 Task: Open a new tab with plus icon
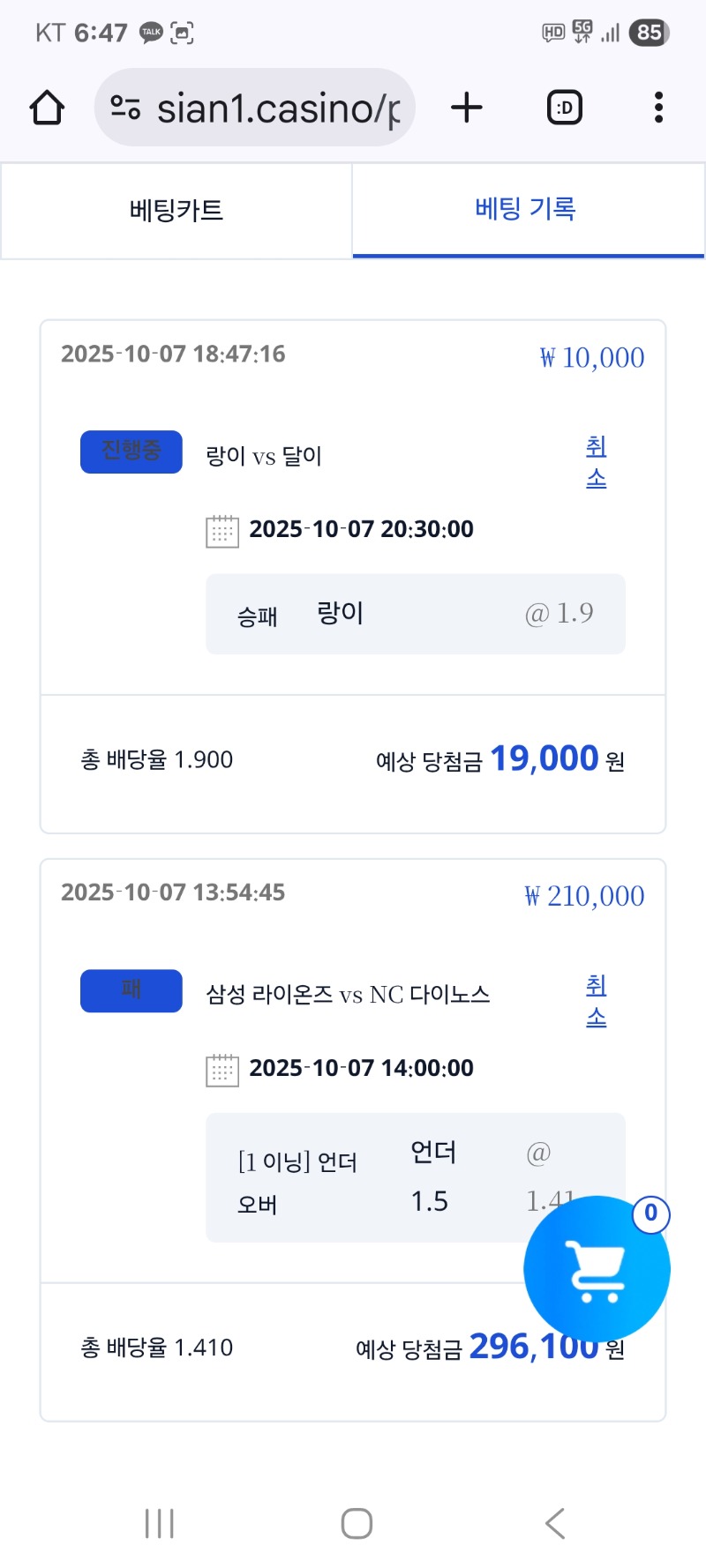click(467, 108)
